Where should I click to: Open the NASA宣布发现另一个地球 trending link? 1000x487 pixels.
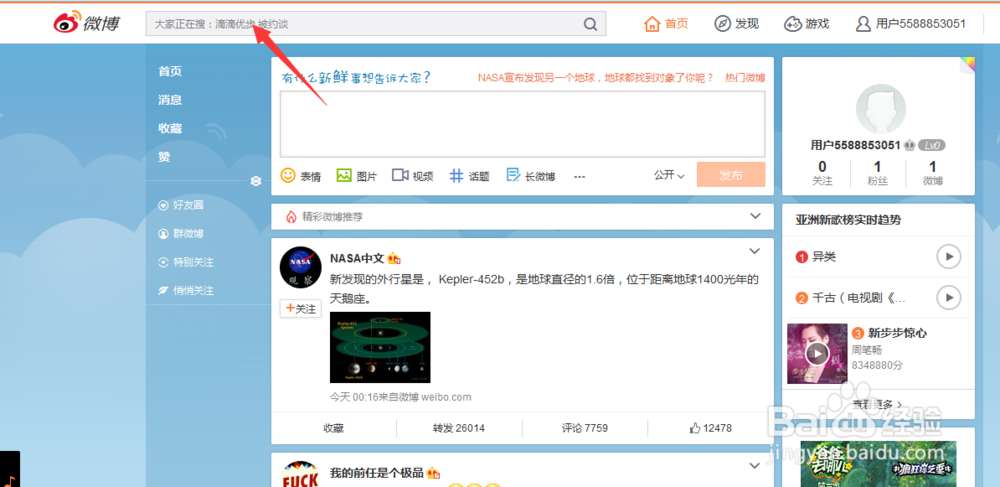coord(596,78)
